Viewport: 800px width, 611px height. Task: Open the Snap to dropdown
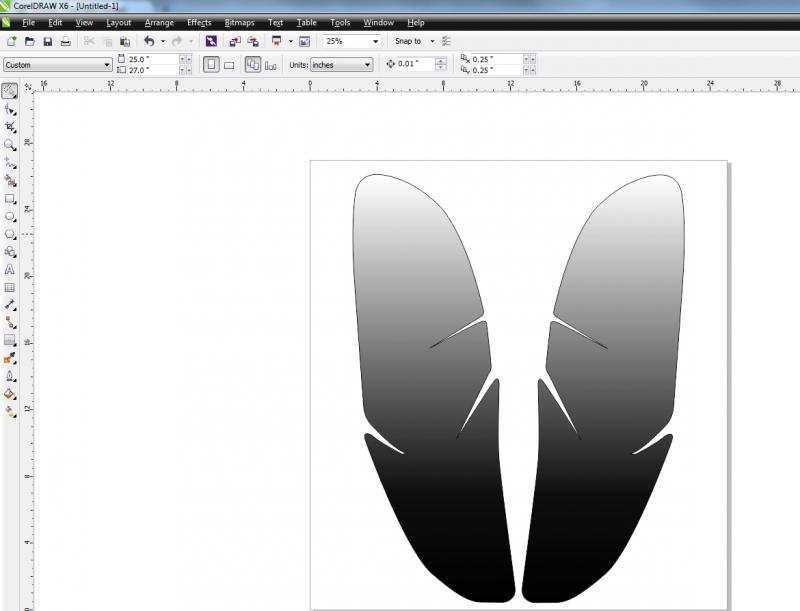432,41
